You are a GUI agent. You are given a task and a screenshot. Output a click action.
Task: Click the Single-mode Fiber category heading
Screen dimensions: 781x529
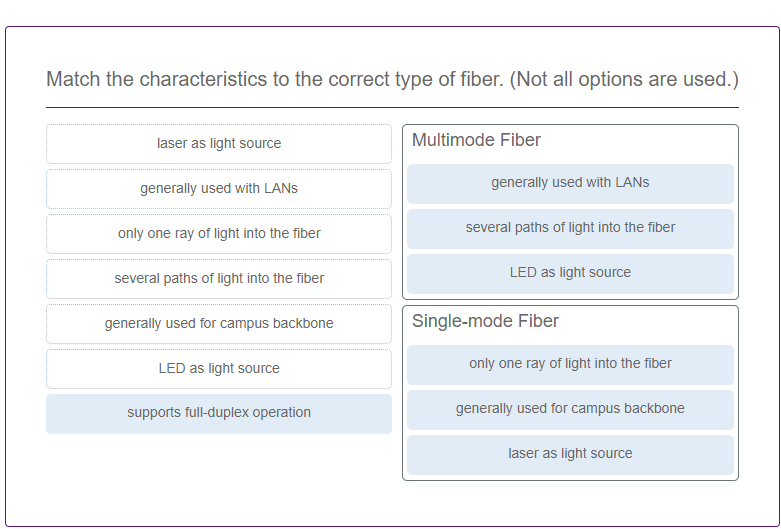(485, 321)
